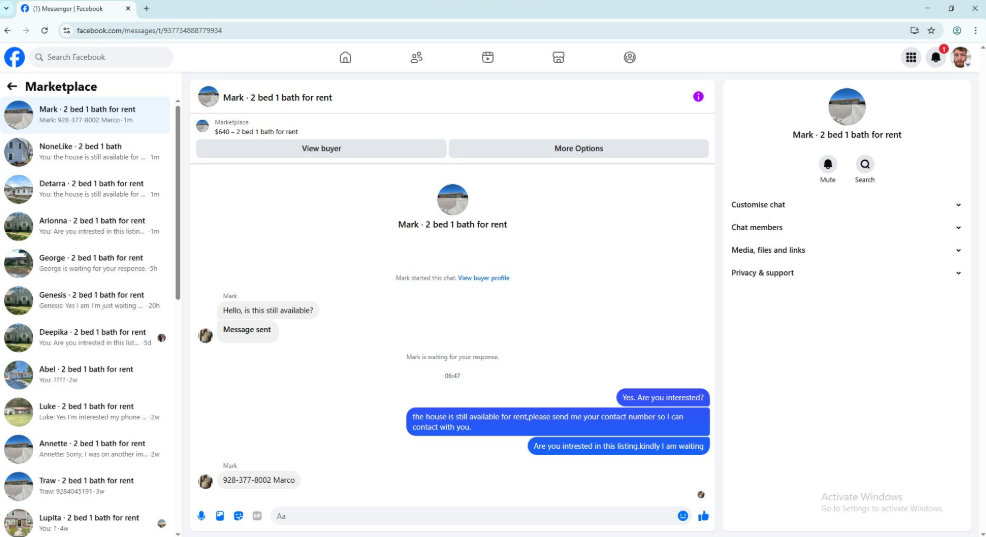The image size is (986, 537).
Task: Search in conversation with magnifier icon
Action: [865, 164]
